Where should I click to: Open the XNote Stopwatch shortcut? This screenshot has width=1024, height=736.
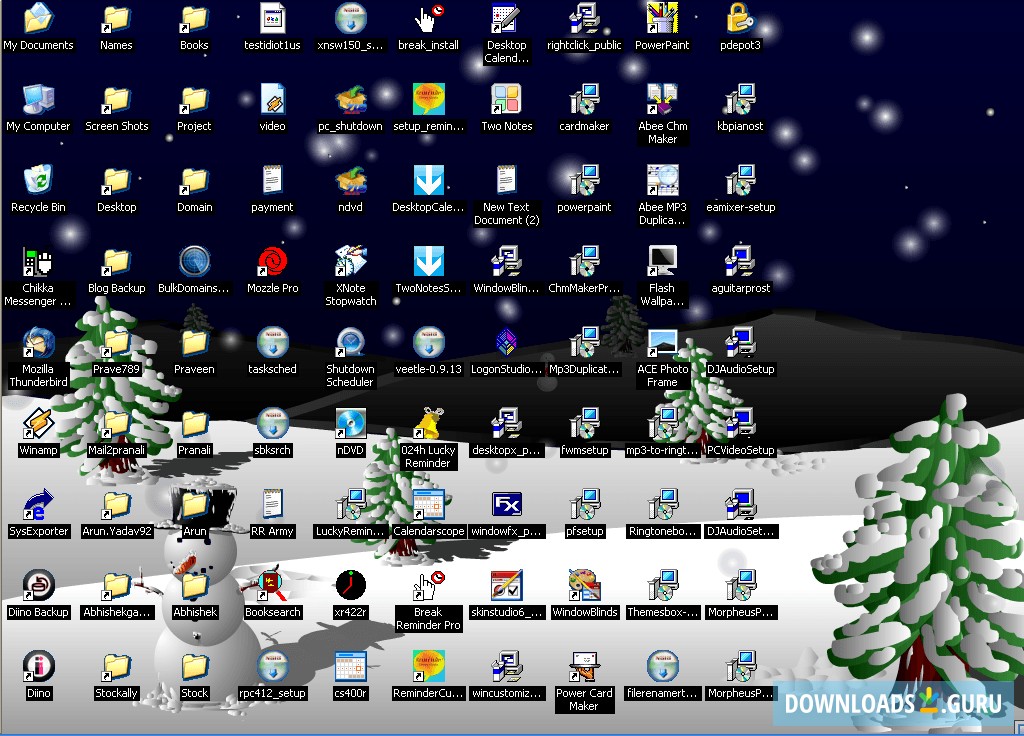pos(351,261)
